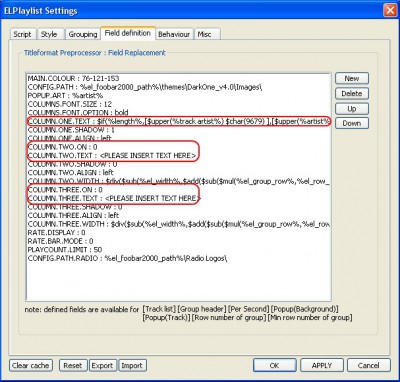Confirm settings with OK
Image resolution: width=400 pixels, height=382 pixels.
point(274,365)
